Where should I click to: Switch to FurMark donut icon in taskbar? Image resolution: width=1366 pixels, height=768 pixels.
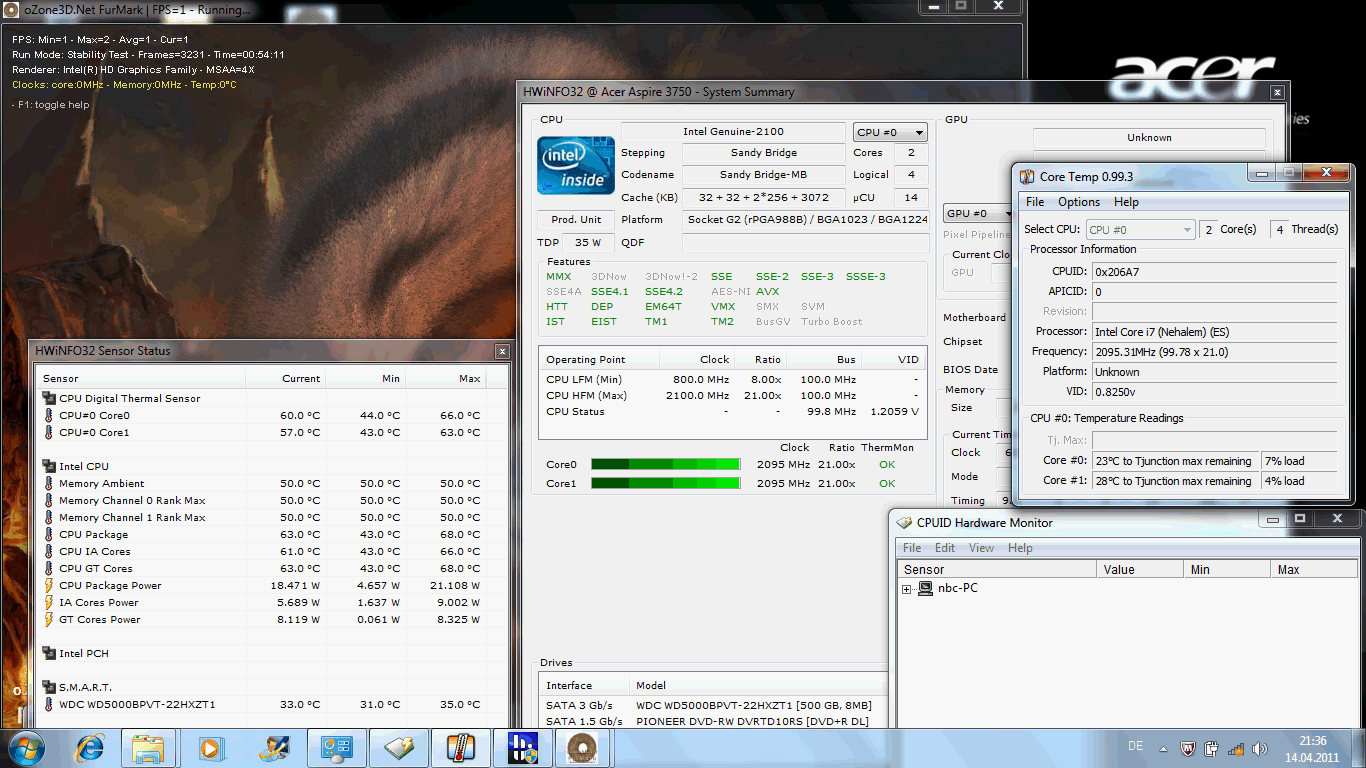pos(581,748)
